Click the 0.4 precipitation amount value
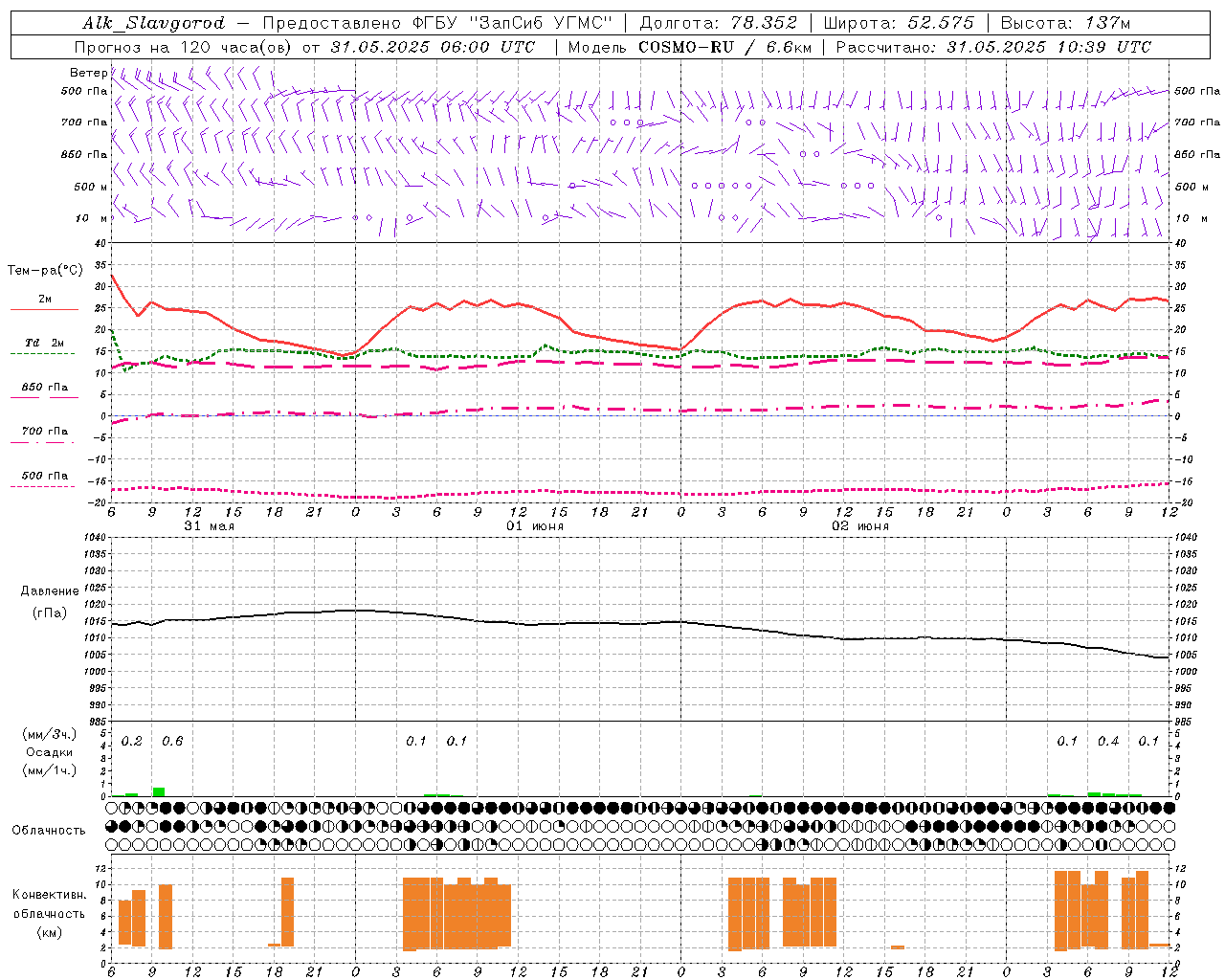 pos(1108,742)
